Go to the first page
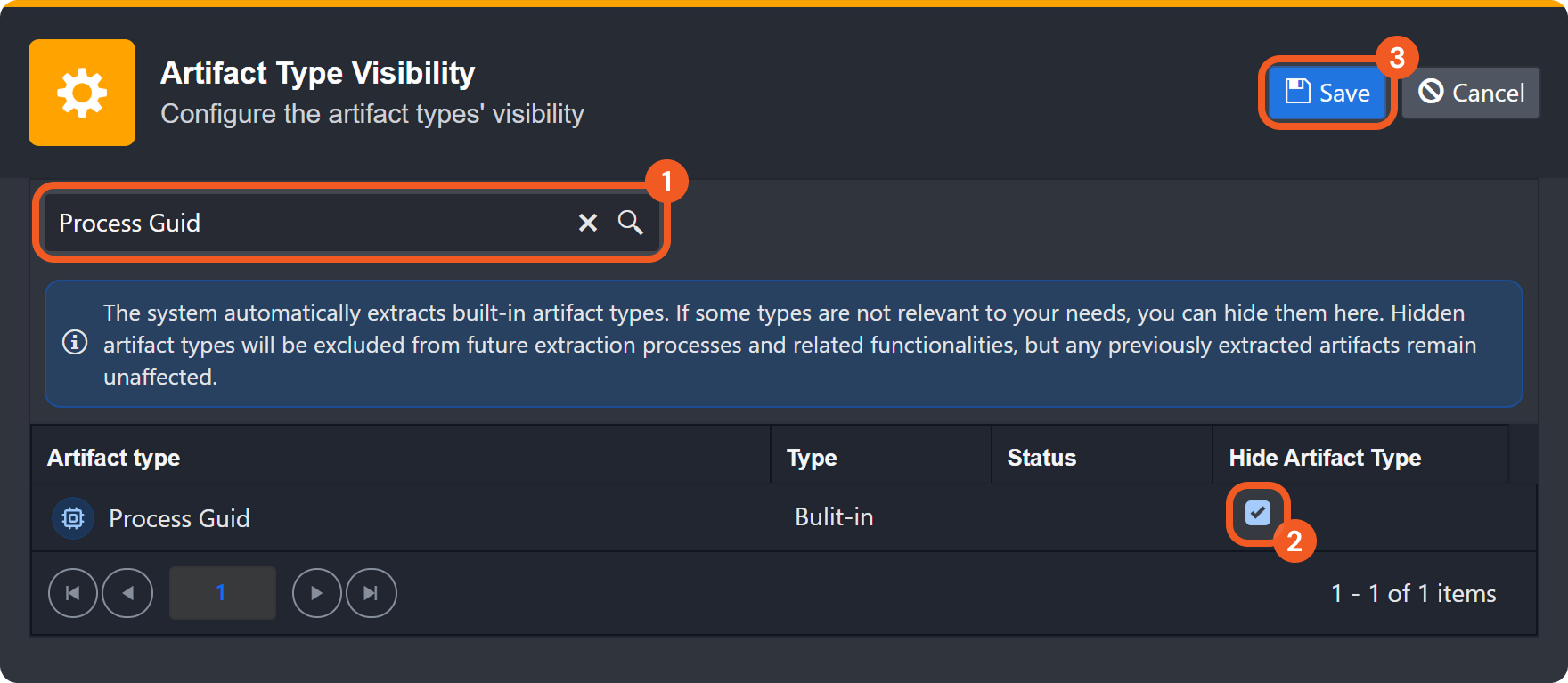 point(73,593)
